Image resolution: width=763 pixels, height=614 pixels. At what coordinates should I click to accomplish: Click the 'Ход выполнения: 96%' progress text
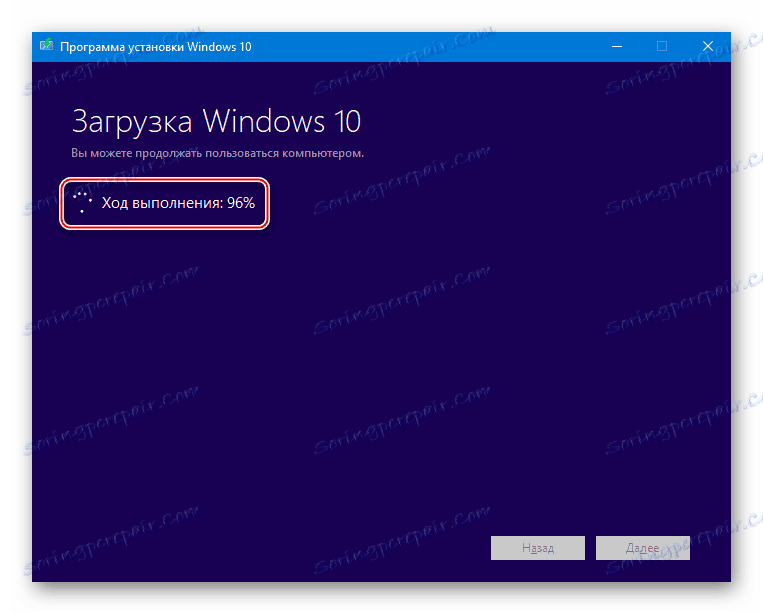pyautogui.click(x=178, y=203)
